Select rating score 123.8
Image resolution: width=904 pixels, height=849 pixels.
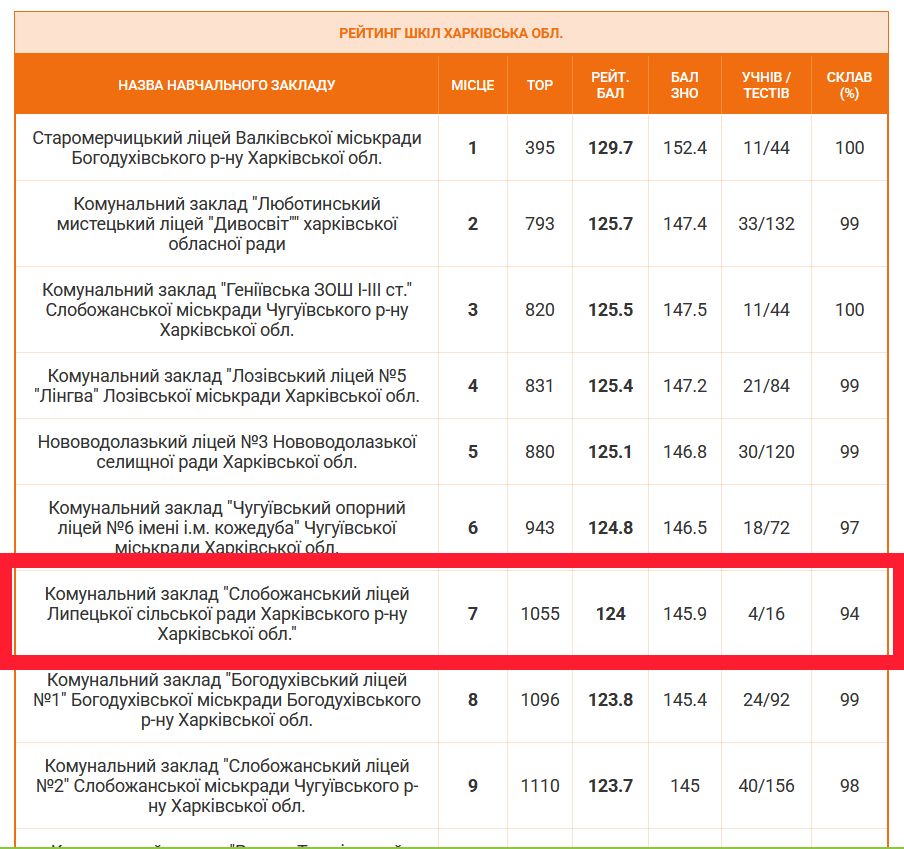click(610, 700)
